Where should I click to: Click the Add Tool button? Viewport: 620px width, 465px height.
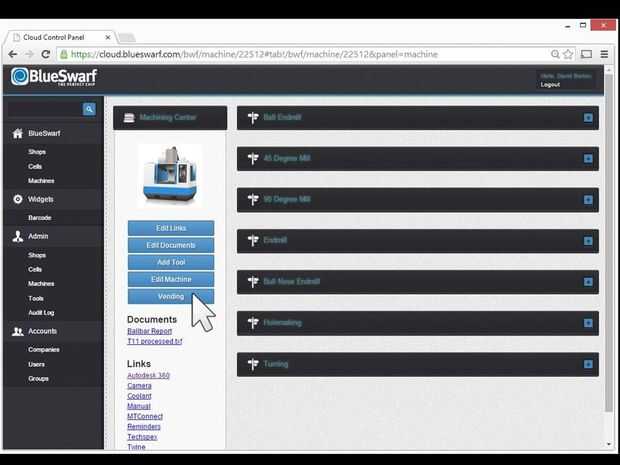[171, 262]
